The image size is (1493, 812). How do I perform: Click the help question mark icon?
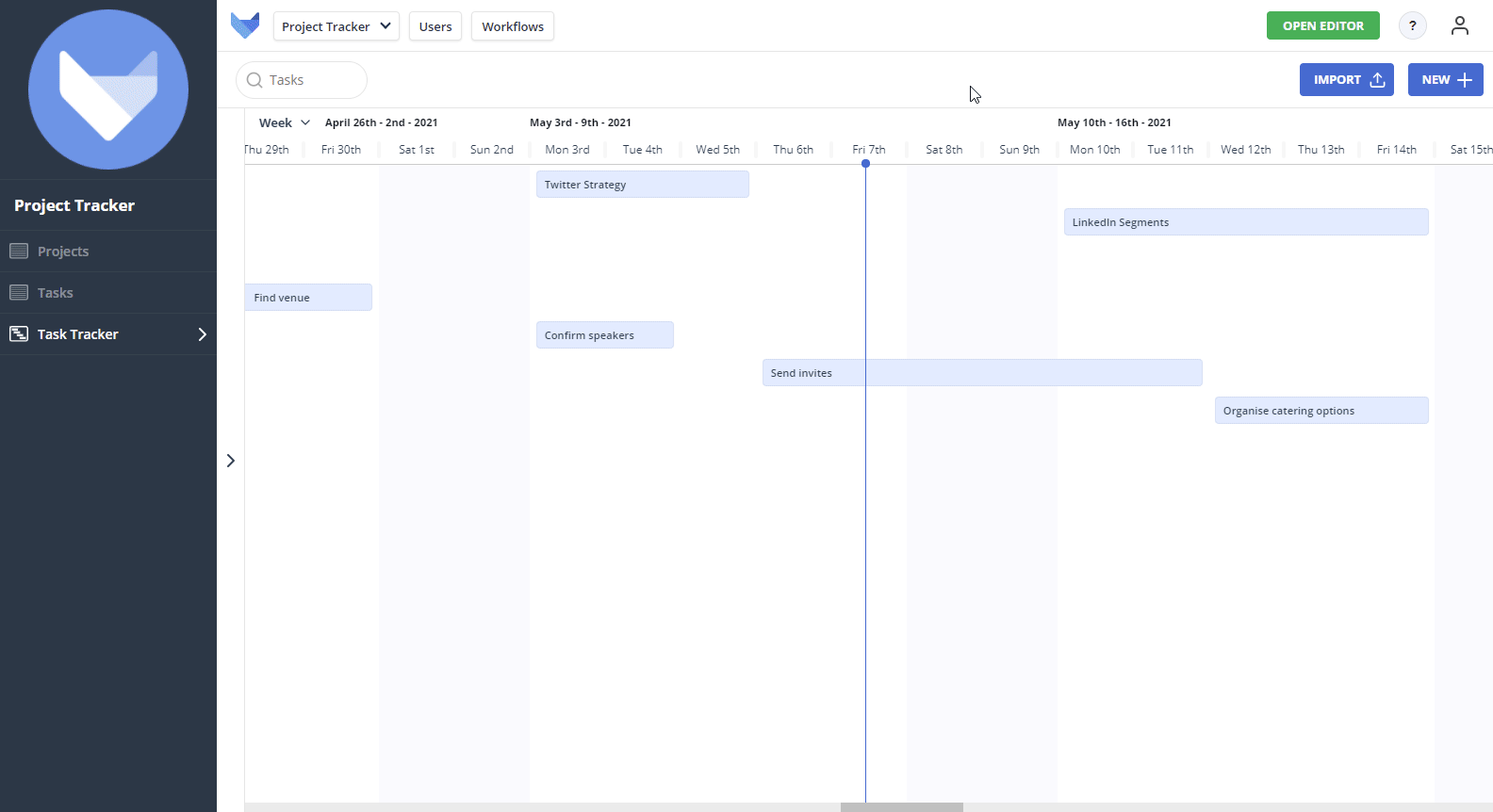(1412, 26)
